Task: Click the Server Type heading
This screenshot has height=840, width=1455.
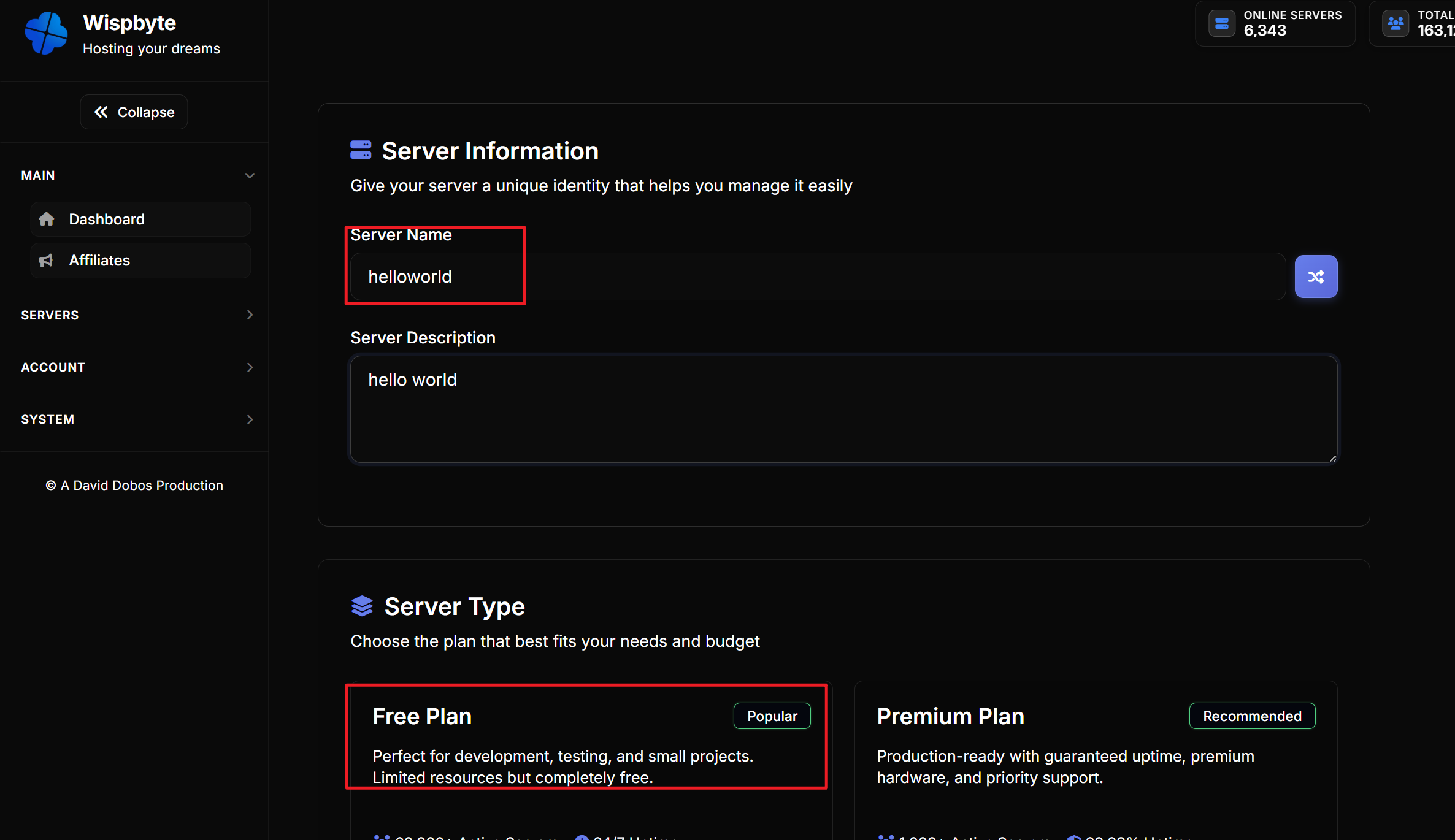Action: coord(455,606)
